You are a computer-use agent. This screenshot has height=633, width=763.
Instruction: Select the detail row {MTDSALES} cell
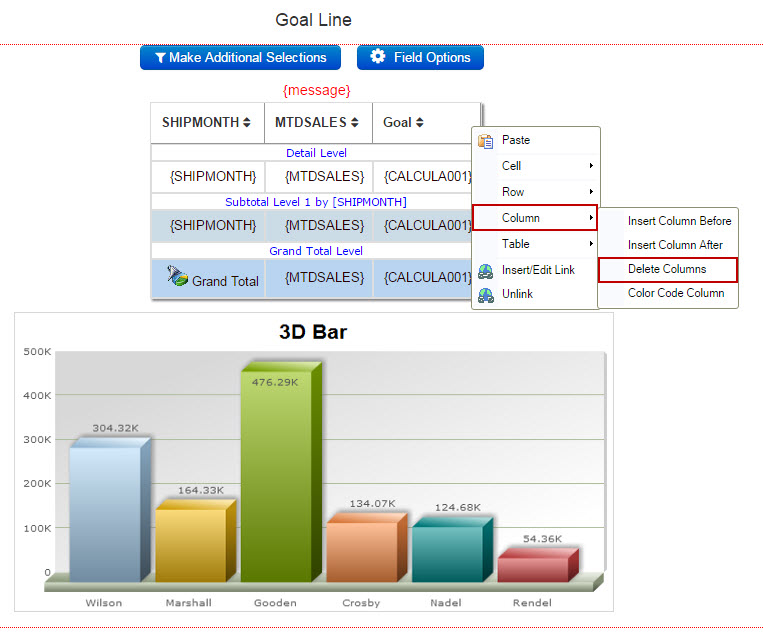tap(319, 177)
